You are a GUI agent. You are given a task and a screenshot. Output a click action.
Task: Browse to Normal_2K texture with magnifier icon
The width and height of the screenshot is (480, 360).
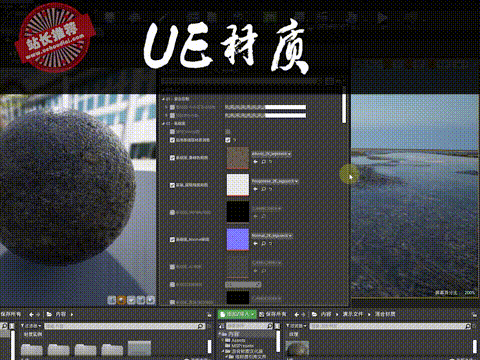pos(263,244)
